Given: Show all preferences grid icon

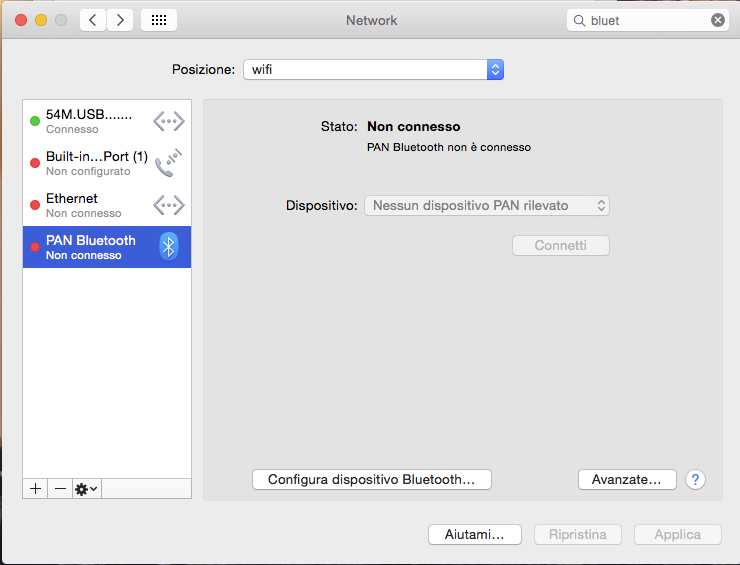Looking at the screenshot, I should click(x=159, y=20).
